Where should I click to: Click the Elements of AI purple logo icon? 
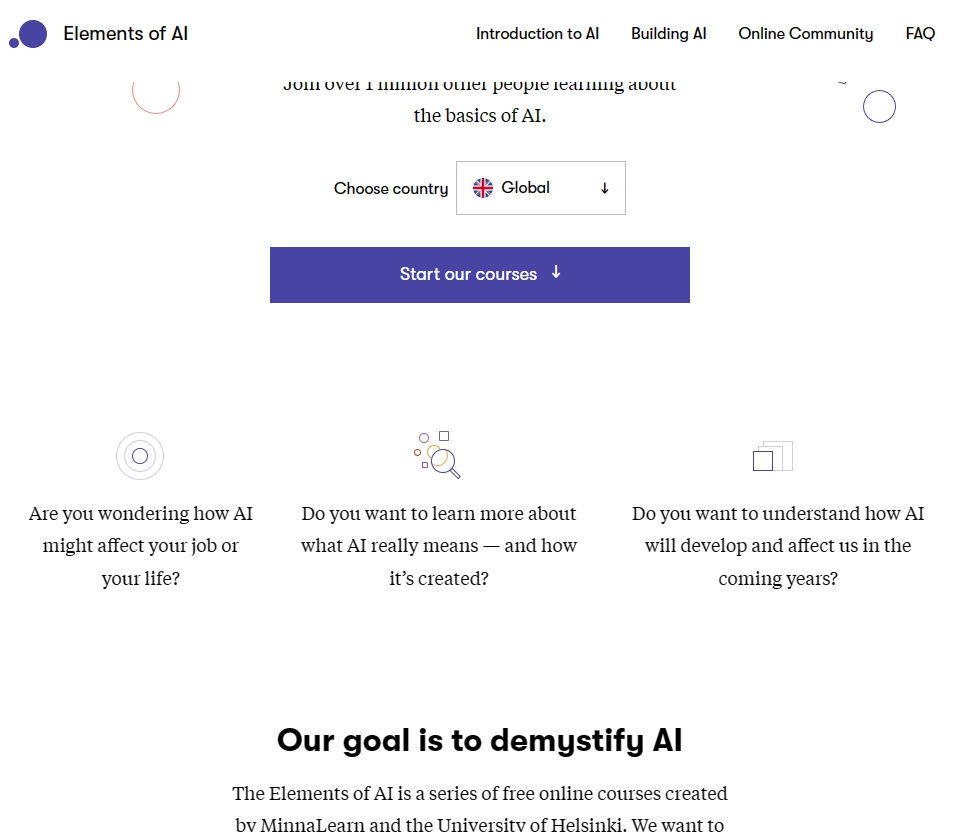(29, 34)
